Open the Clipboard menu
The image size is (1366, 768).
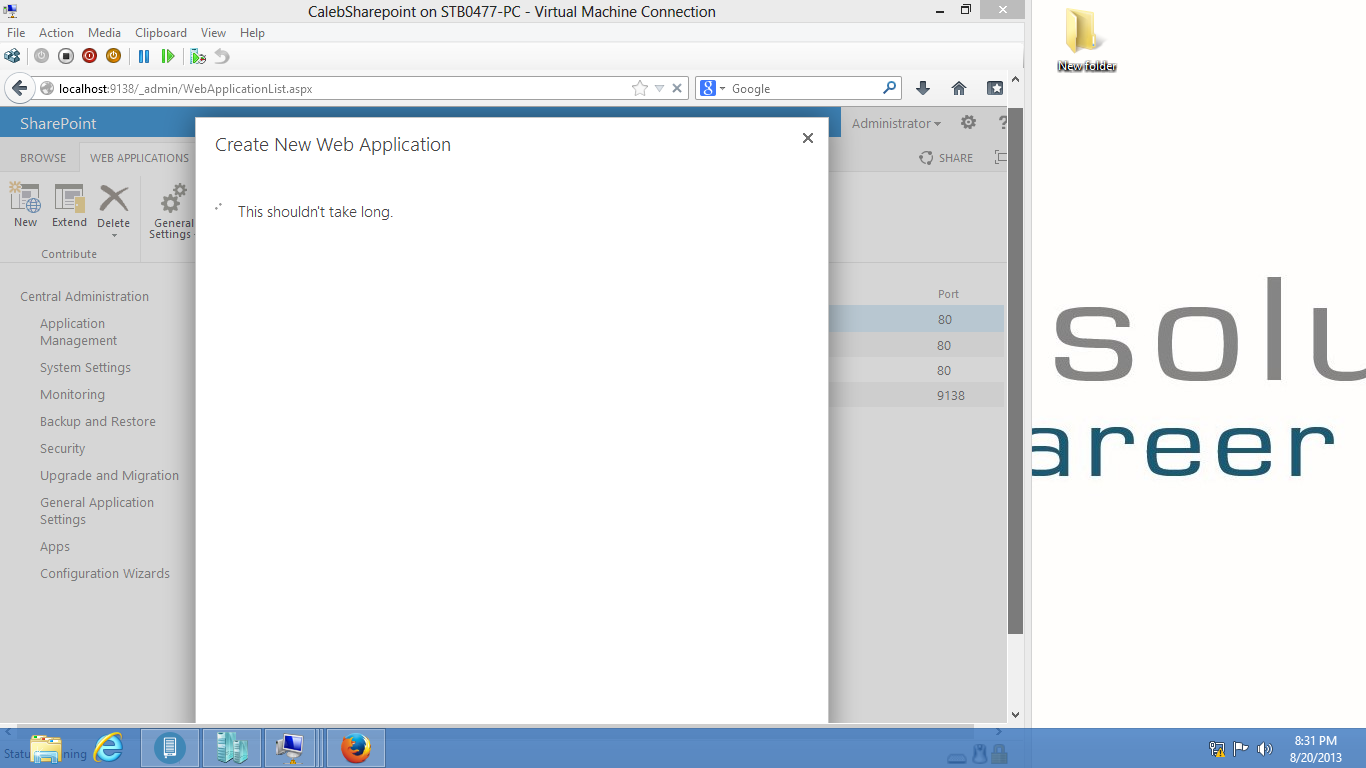pos(160,33)
